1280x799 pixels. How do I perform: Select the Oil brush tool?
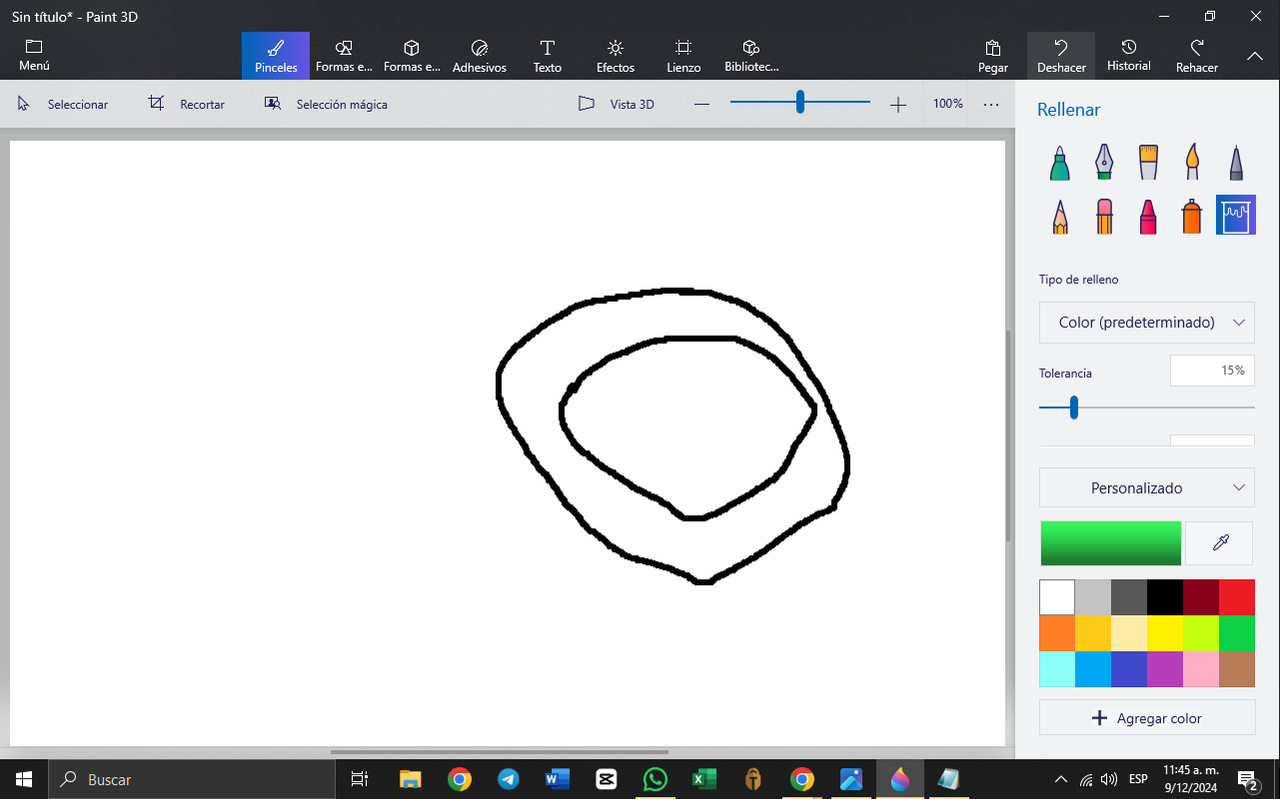coord(1148,162)
